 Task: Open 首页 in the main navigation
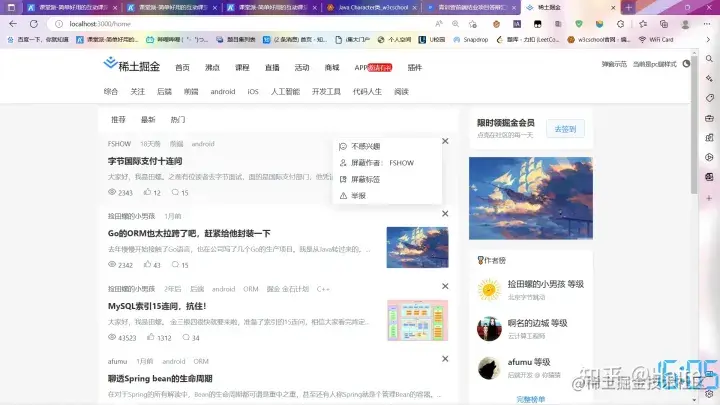[x=182, y=68]
